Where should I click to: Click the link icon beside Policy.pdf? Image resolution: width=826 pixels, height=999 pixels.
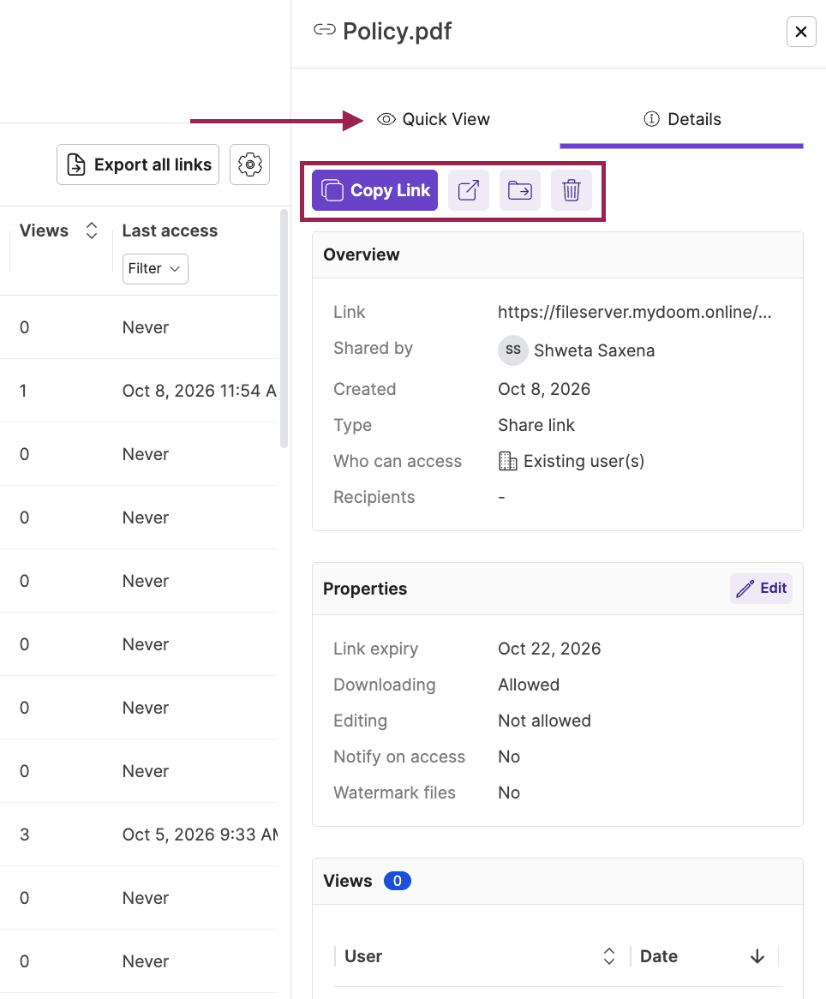pos(324,29)
